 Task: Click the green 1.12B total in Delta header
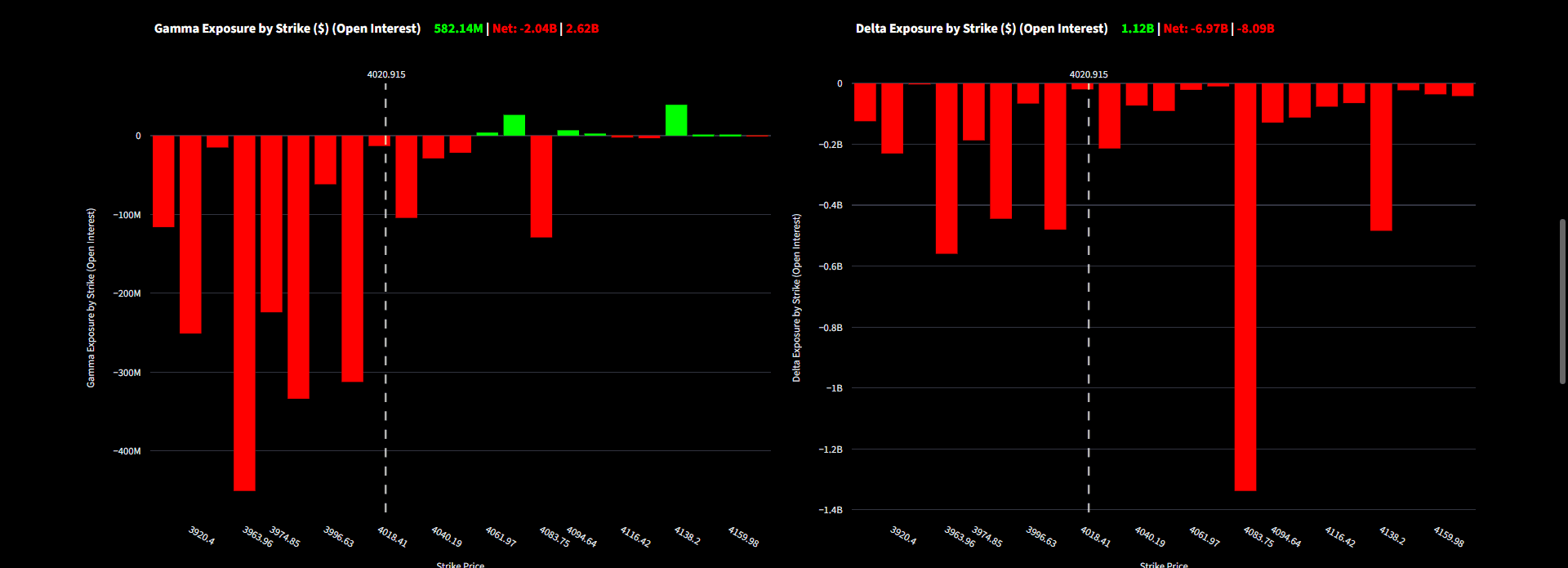[1138, 29]
